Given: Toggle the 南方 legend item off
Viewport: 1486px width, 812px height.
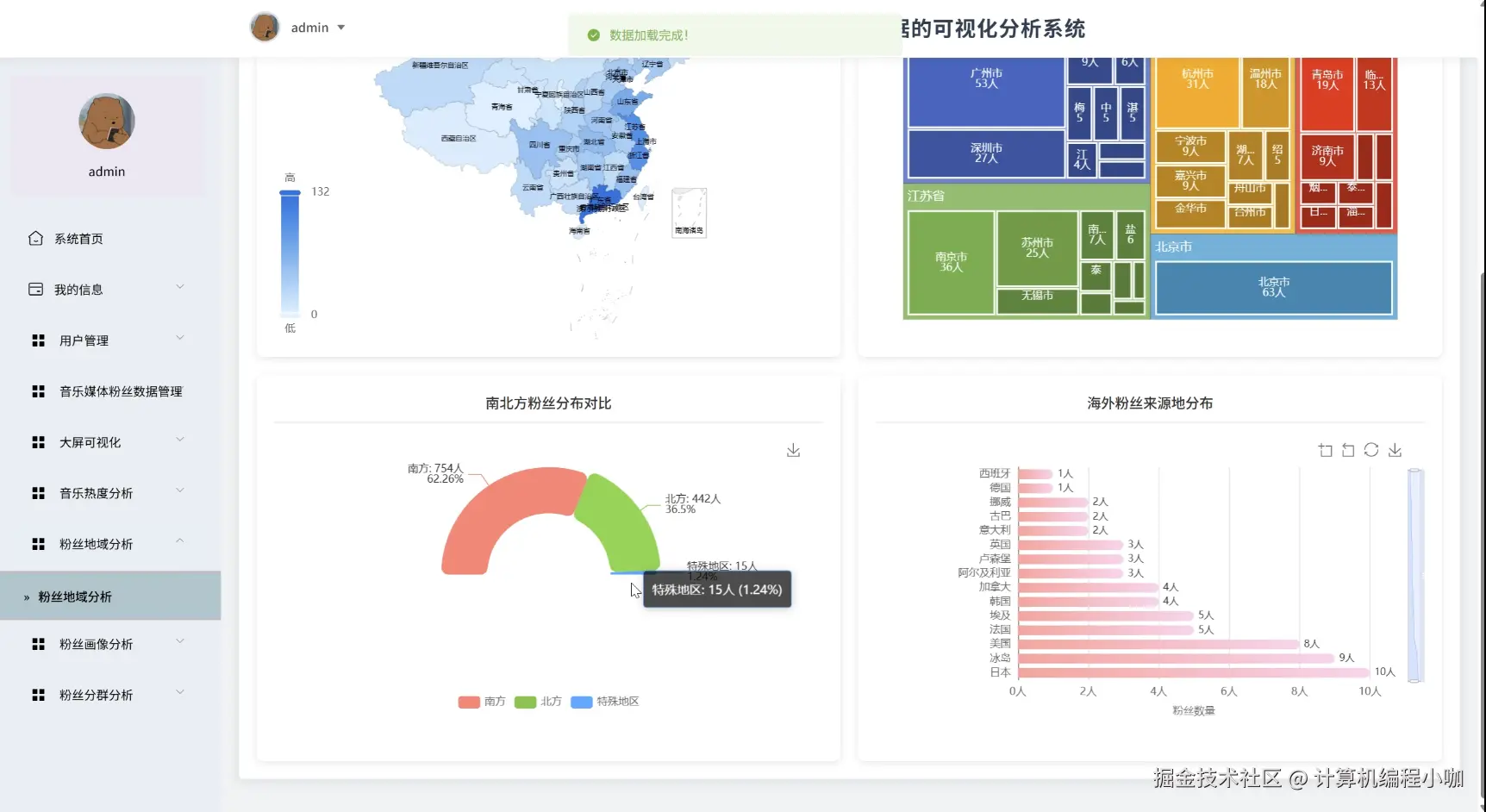Looking at the screenshot, I should click(x=481, y=702).
